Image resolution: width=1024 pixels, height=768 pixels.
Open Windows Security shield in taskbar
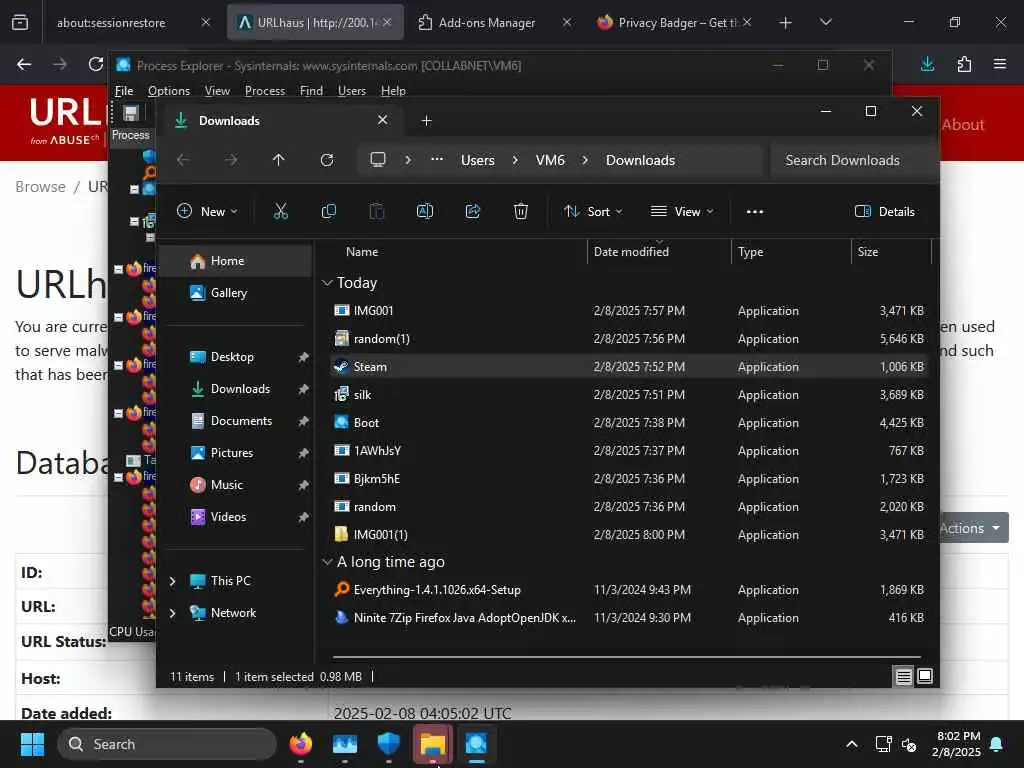click(389, 744)
